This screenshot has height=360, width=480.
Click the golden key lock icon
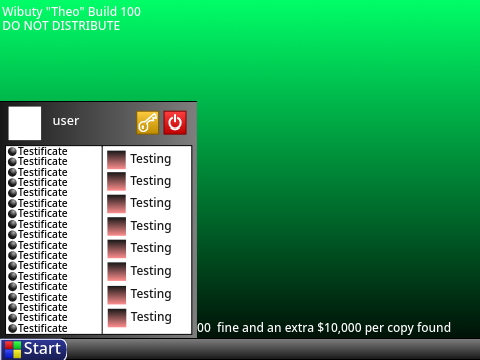(148, 123)
